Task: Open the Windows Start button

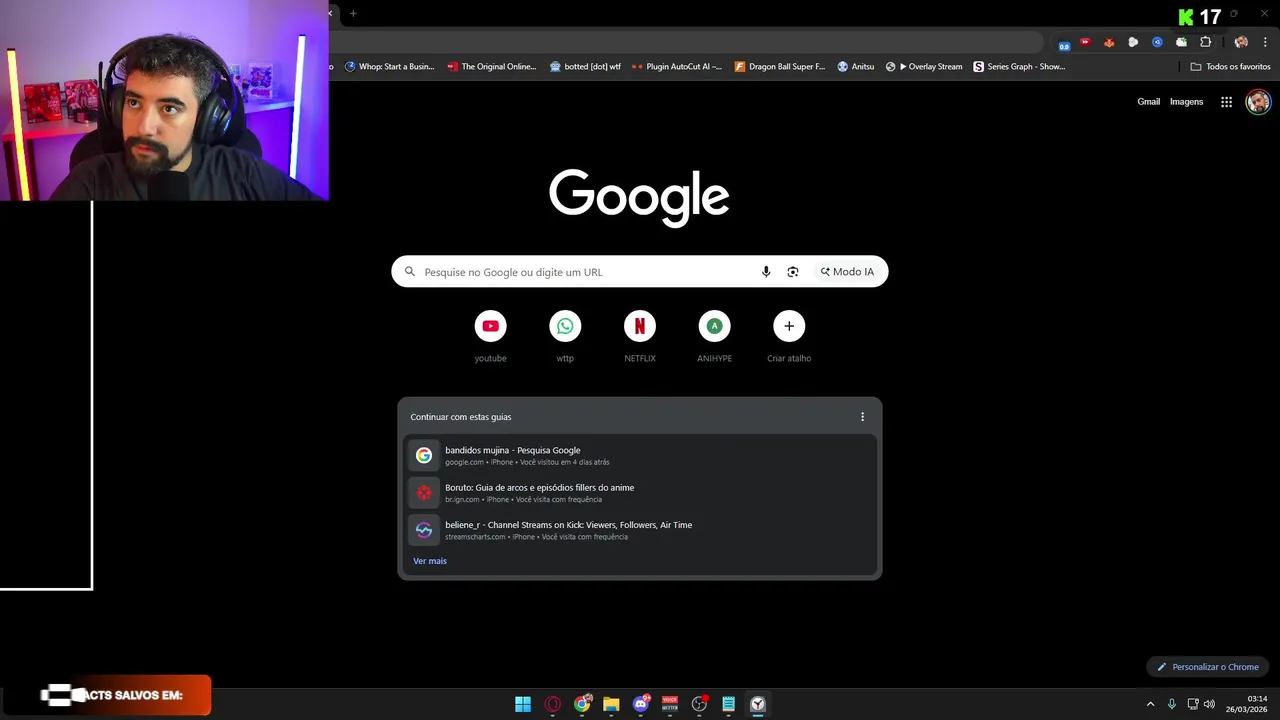Action: click(523, 704)
